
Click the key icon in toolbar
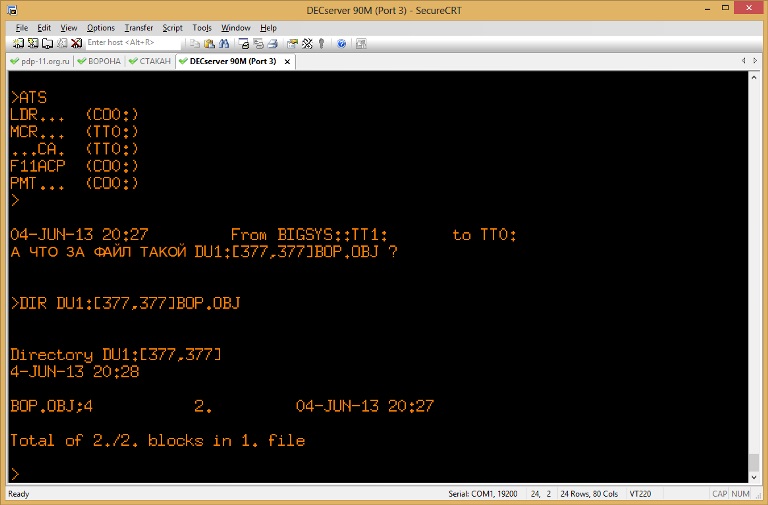pyautogui.click(x=321, y=44)
